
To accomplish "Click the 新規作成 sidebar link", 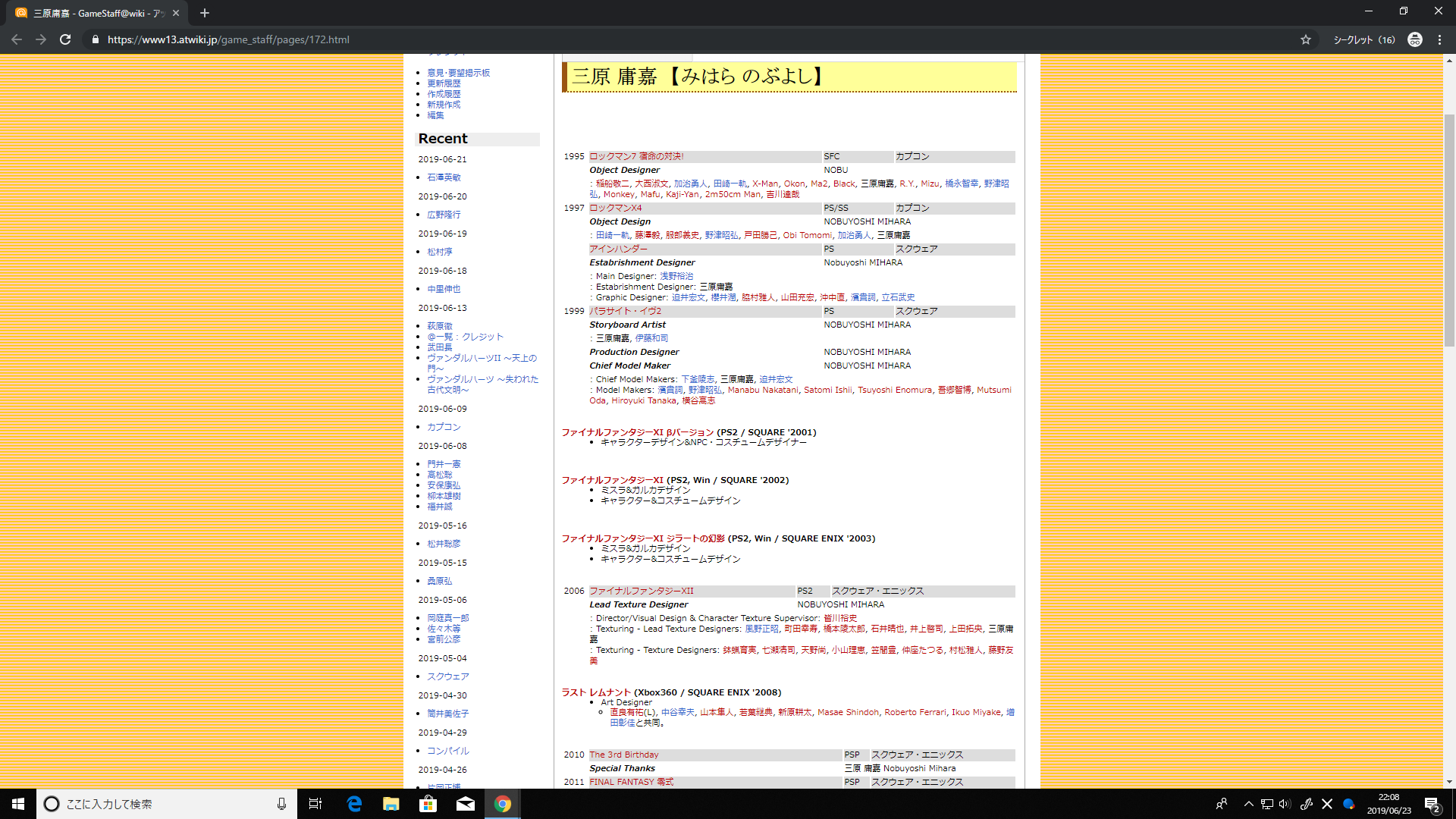I will click(444, 105).
